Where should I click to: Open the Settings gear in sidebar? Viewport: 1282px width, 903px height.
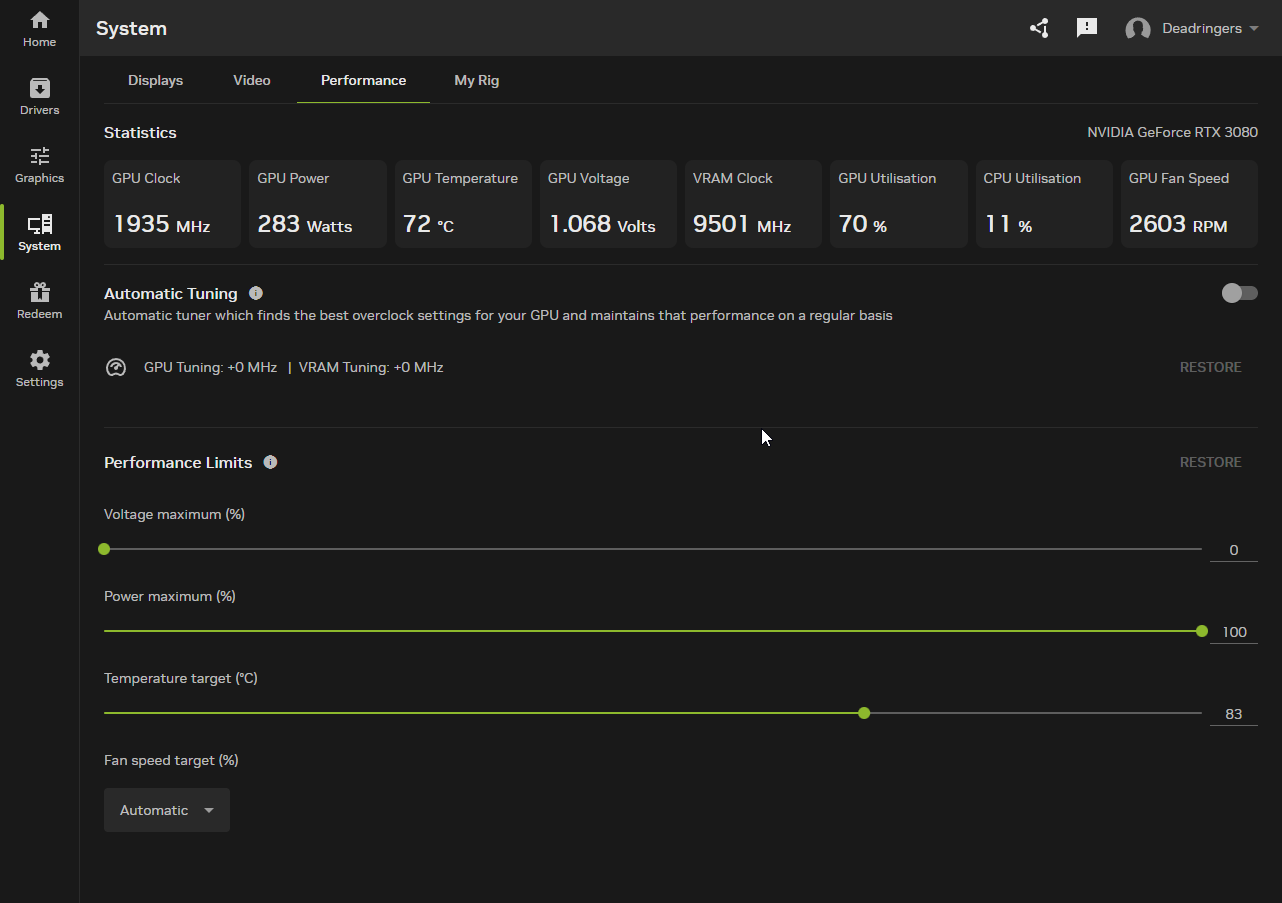tap(39, 369)
